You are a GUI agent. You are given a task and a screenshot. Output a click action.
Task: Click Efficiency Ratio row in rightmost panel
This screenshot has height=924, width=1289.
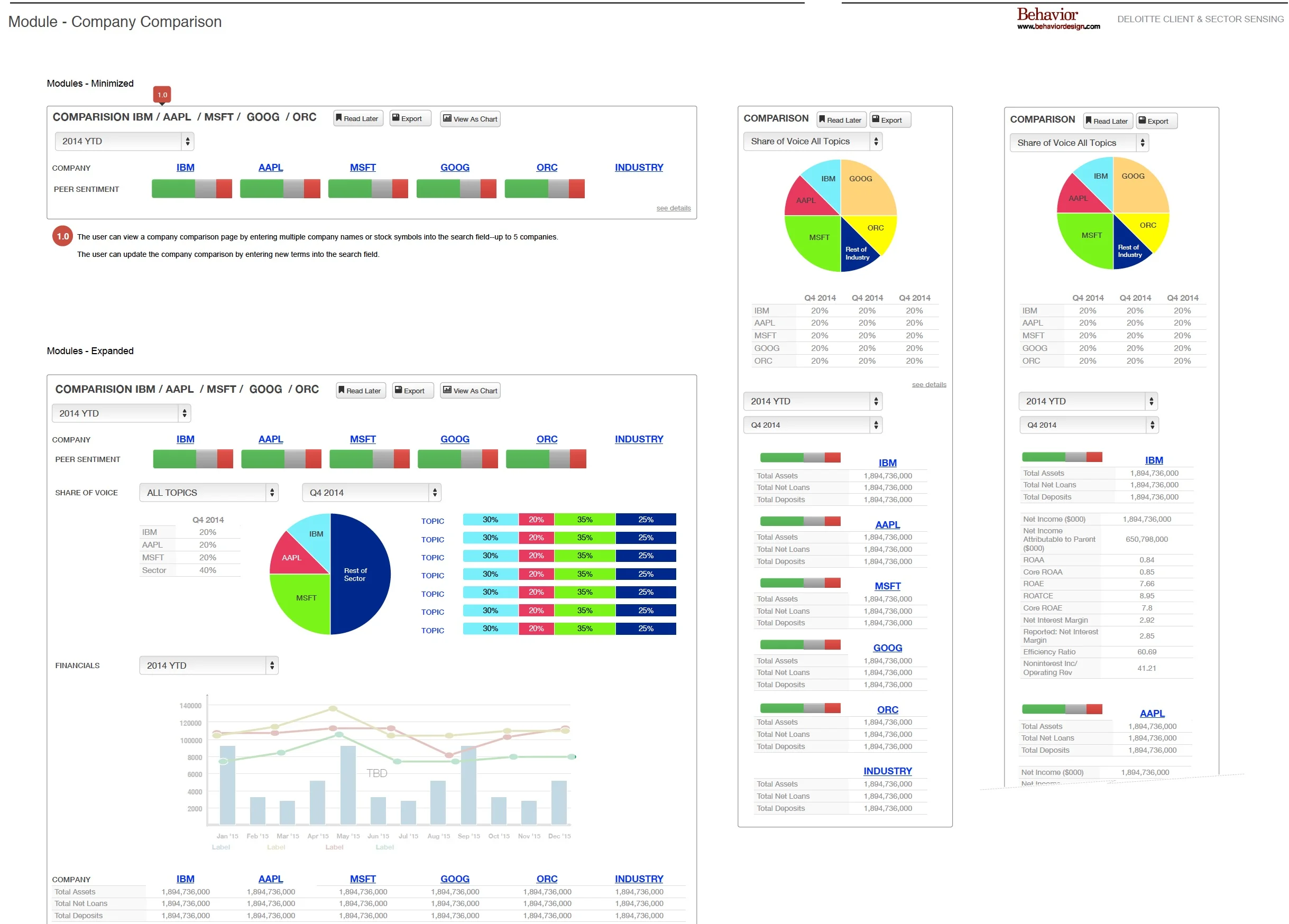click(x=1107, y=652)
